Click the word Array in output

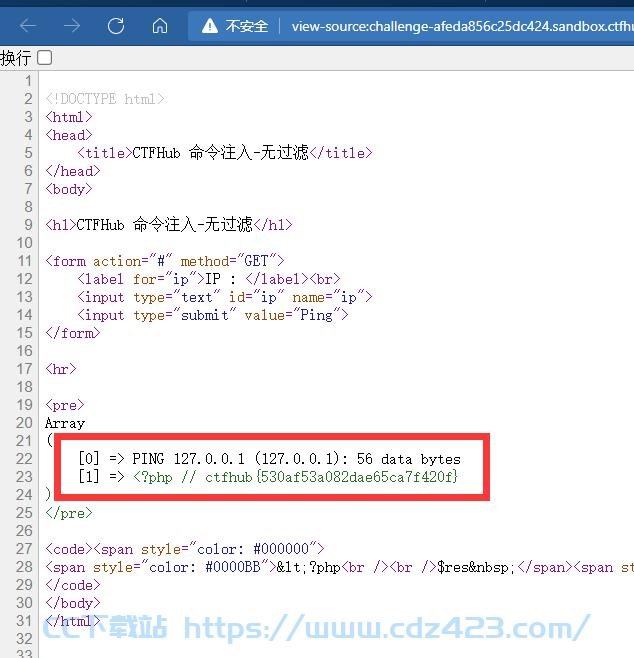pyautogui.click(x=65, y=423)
